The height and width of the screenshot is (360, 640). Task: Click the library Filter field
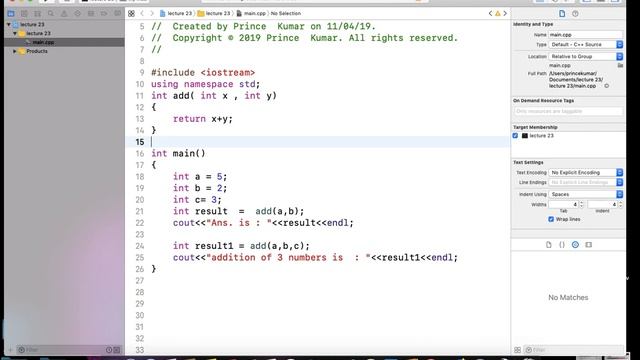[573, 350]
